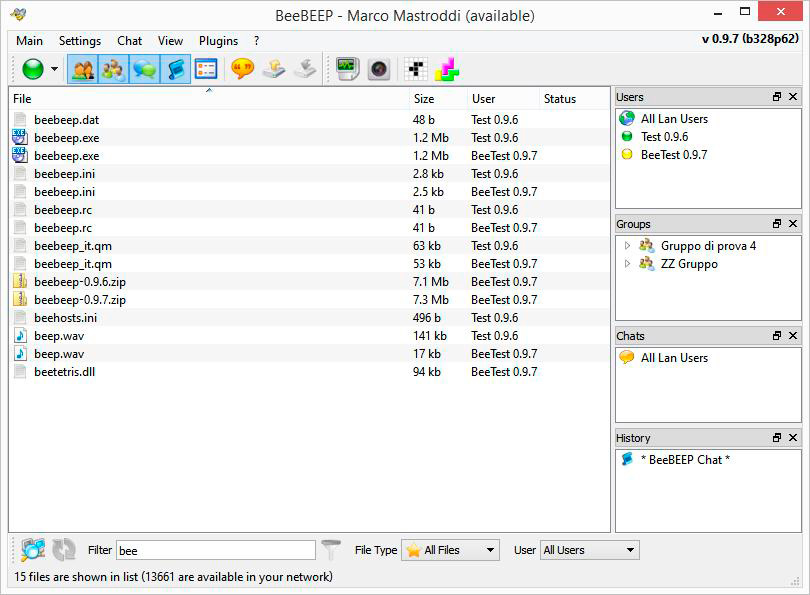Image resolution: width=810 pixels, height=595 pixels.
Task: Open the network monitor screen icon
Action: tap(347, 69)
